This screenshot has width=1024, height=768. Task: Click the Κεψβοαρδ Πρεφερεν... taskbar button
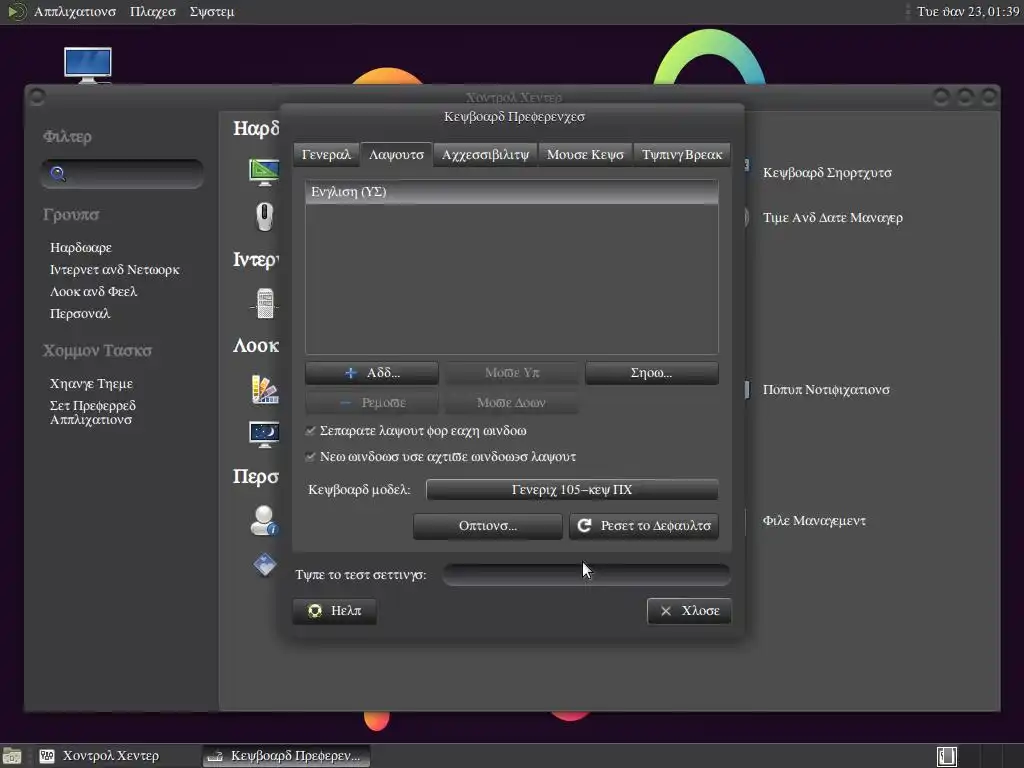(286, 756)
